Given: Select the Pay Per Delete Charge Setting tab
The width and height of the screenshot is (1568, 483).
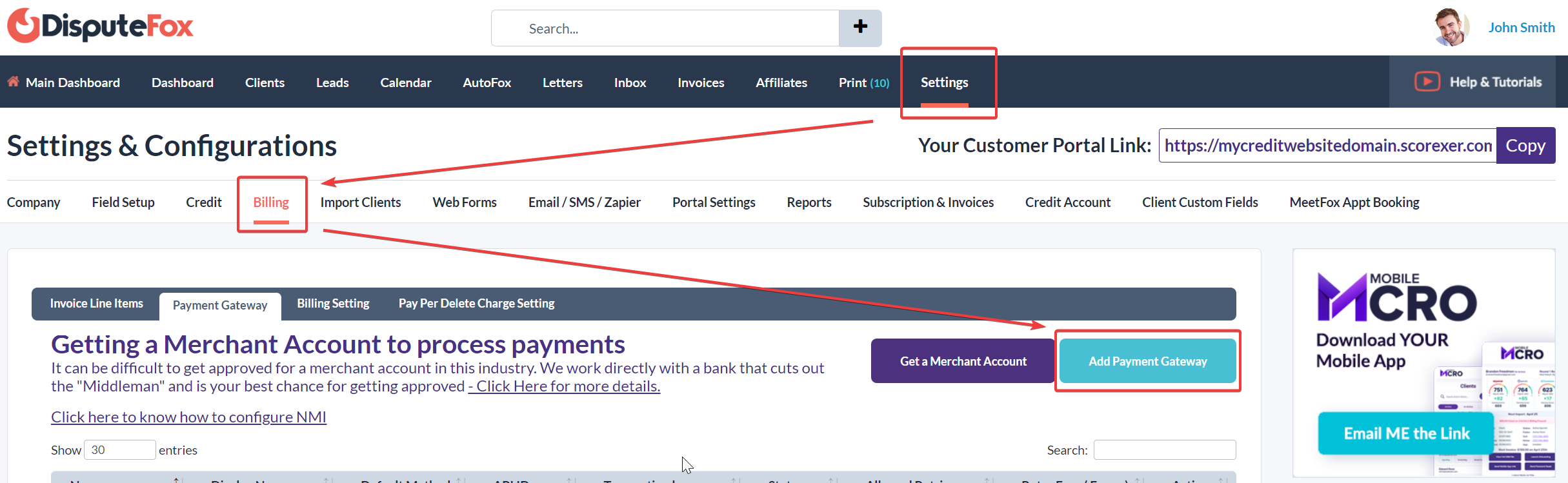Looking at the screenshot, I should pos(476,303).
